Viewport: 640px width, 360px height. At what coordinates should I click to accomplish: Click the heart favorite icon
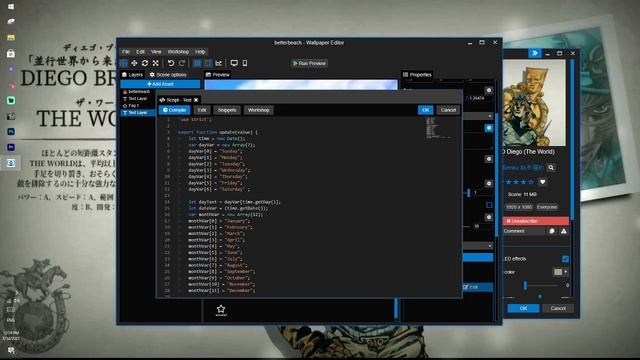[542, 182]
